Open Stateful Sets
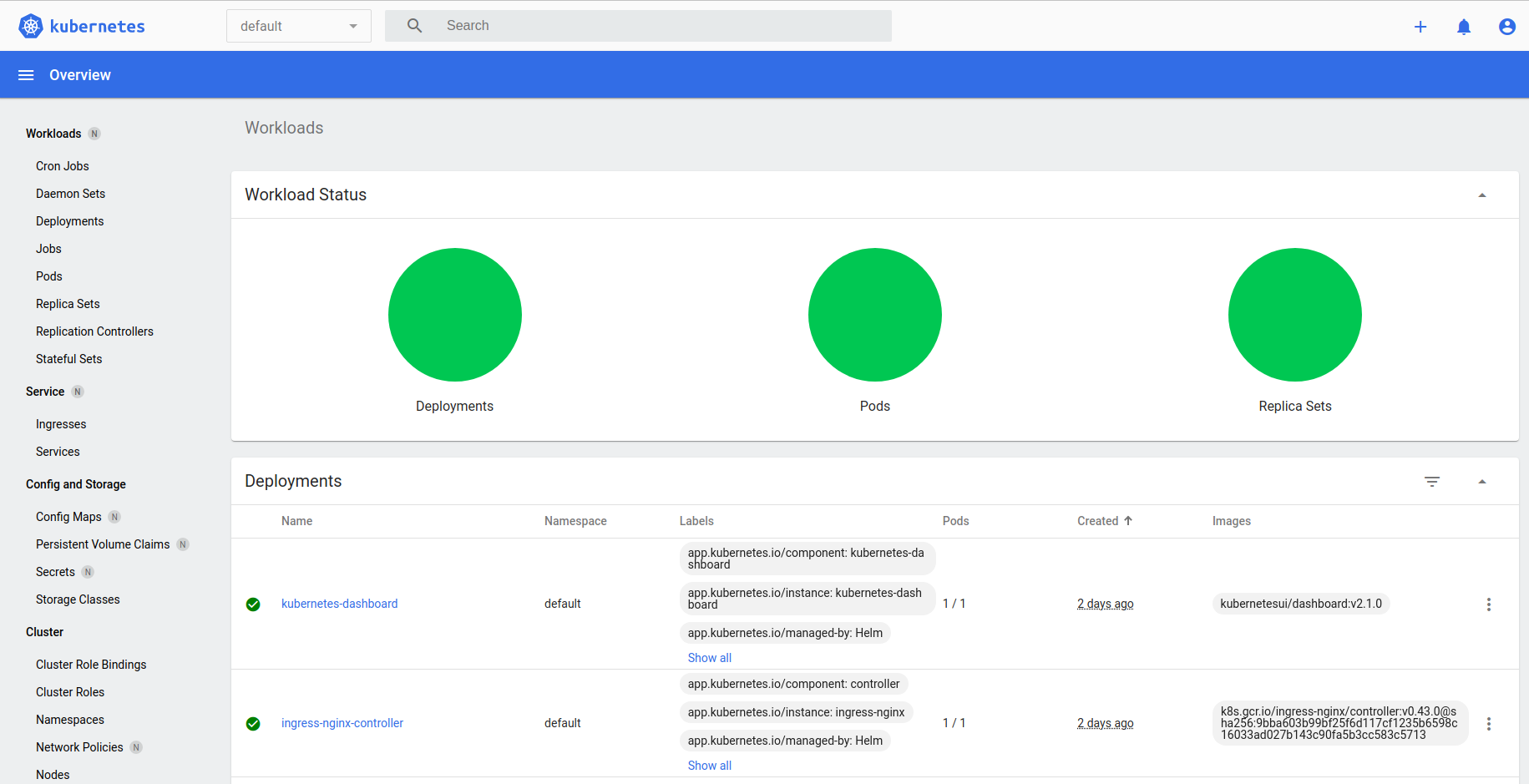Viewport: 1529px width, 784px height. pos(69,359)
